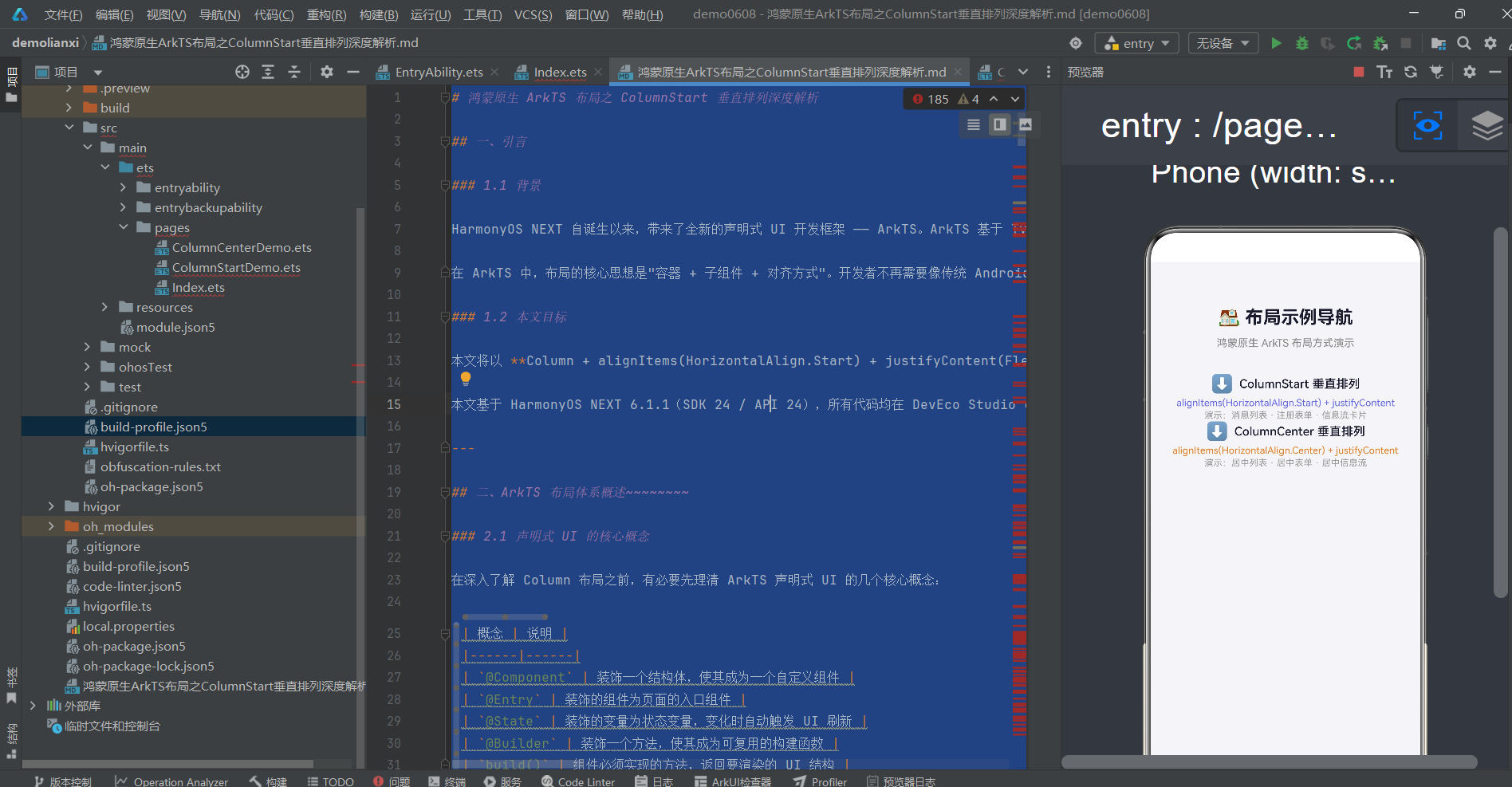Viewport: 1512px width, 787px height.
Task: Expand the oh_modules folder
Action: point(51,526)
